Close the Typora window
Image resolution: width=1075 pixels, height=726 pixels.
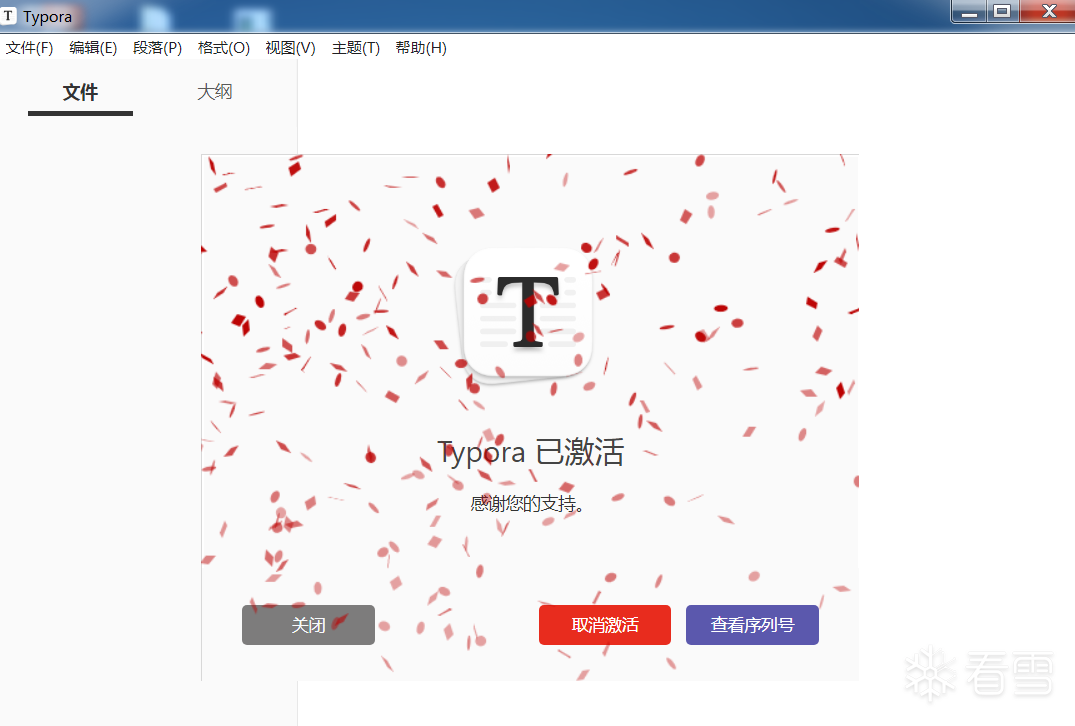coord(1048,12)
